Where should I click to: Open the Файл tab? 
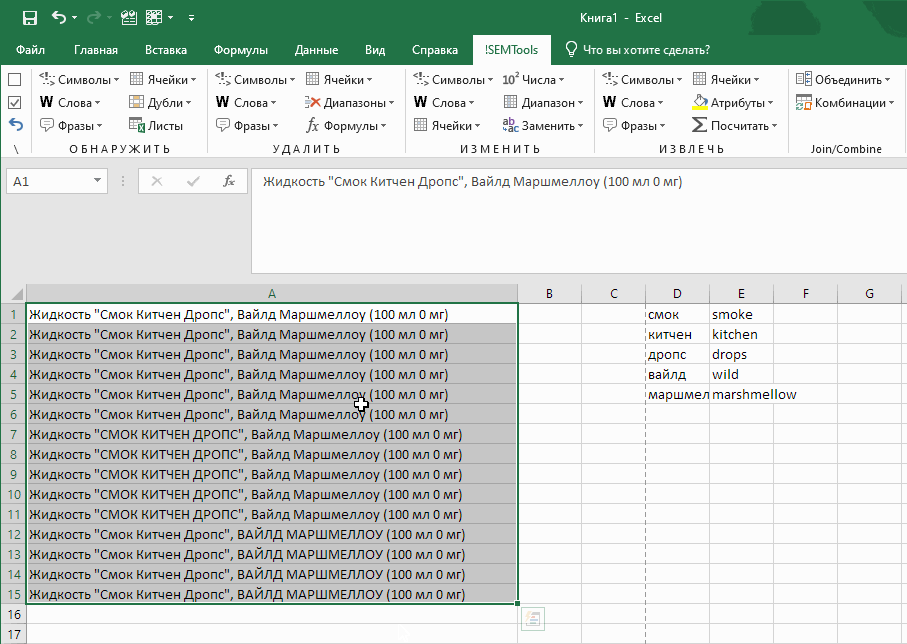pos(30,50)
